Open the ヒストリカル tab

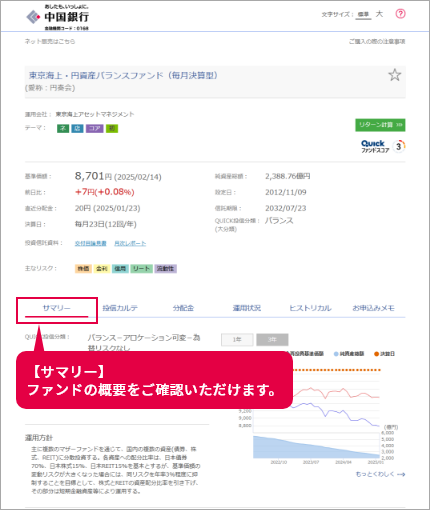tap(310, 308)
